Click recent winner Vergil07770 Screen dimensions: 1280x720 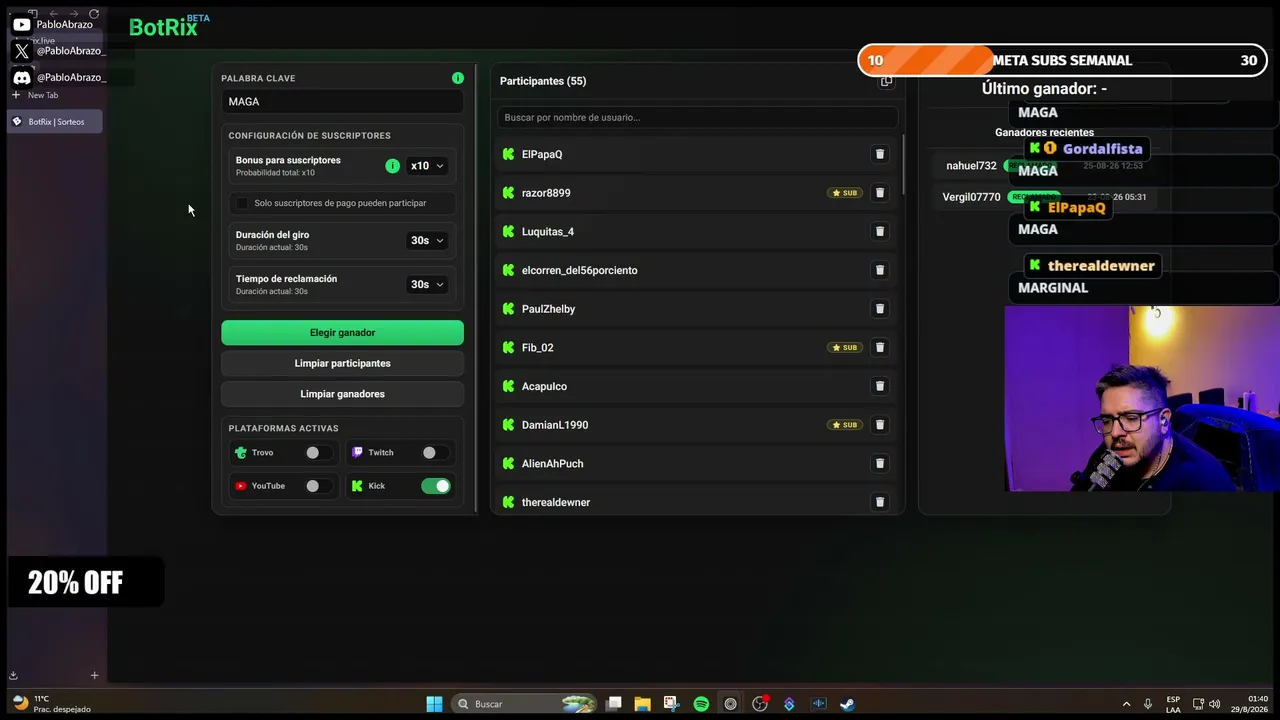point(971,197)
